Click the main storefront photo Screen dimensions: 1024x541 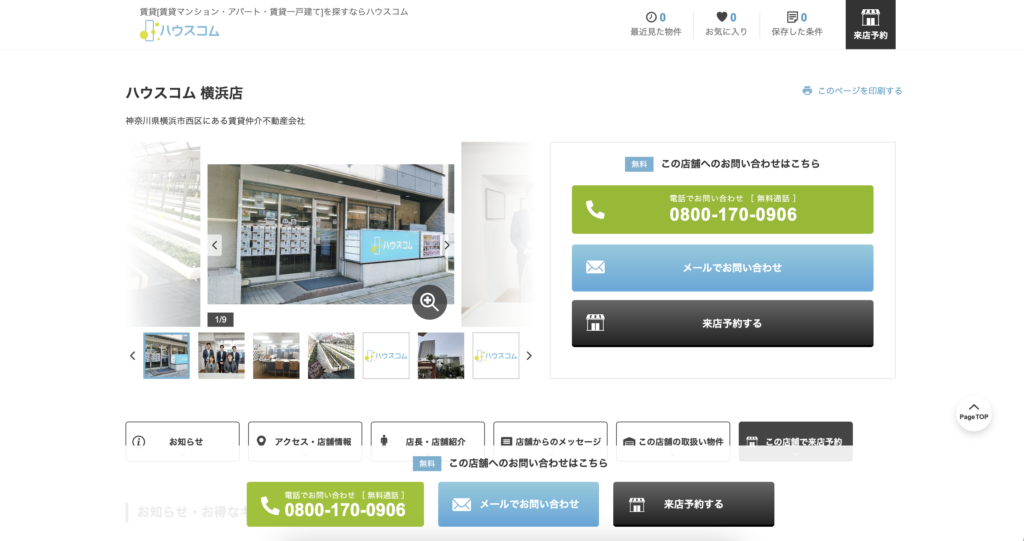click(330, 234)
